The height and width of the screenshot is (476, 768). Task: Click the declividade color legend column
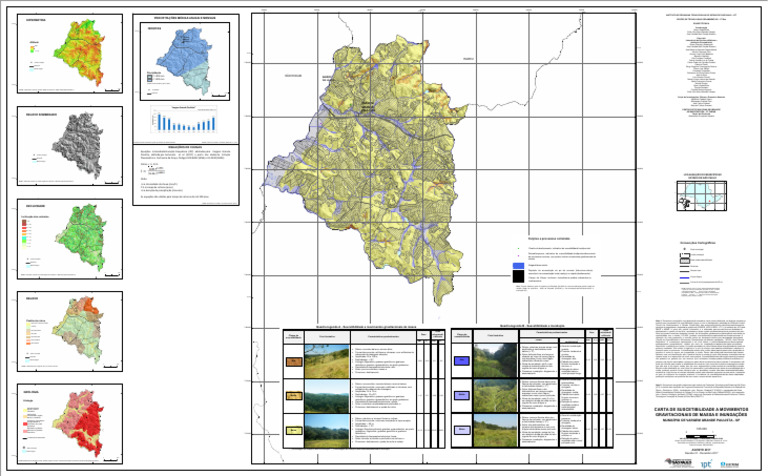pyautogui.click(x=24, y=235)
